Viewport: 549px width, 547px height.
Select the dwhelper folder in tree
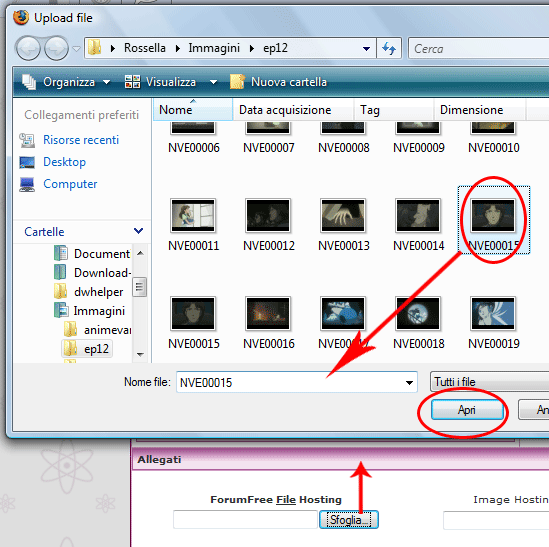[98, 292]
